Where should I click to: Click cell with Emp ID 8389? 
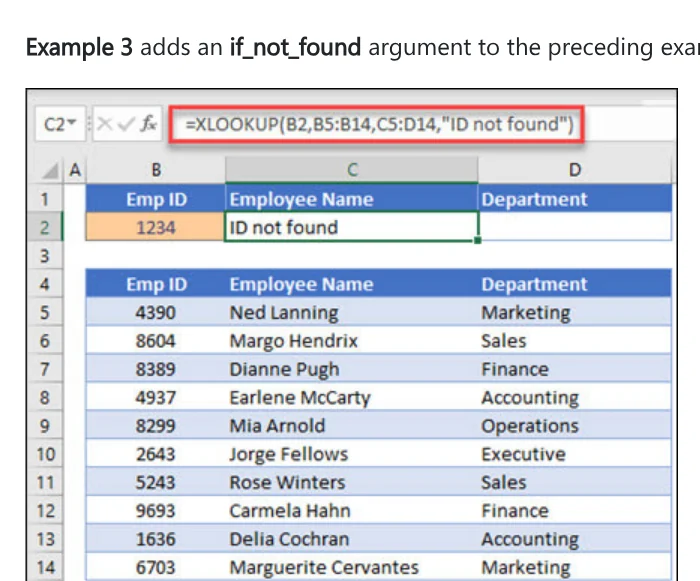click(x=155, y=369)
